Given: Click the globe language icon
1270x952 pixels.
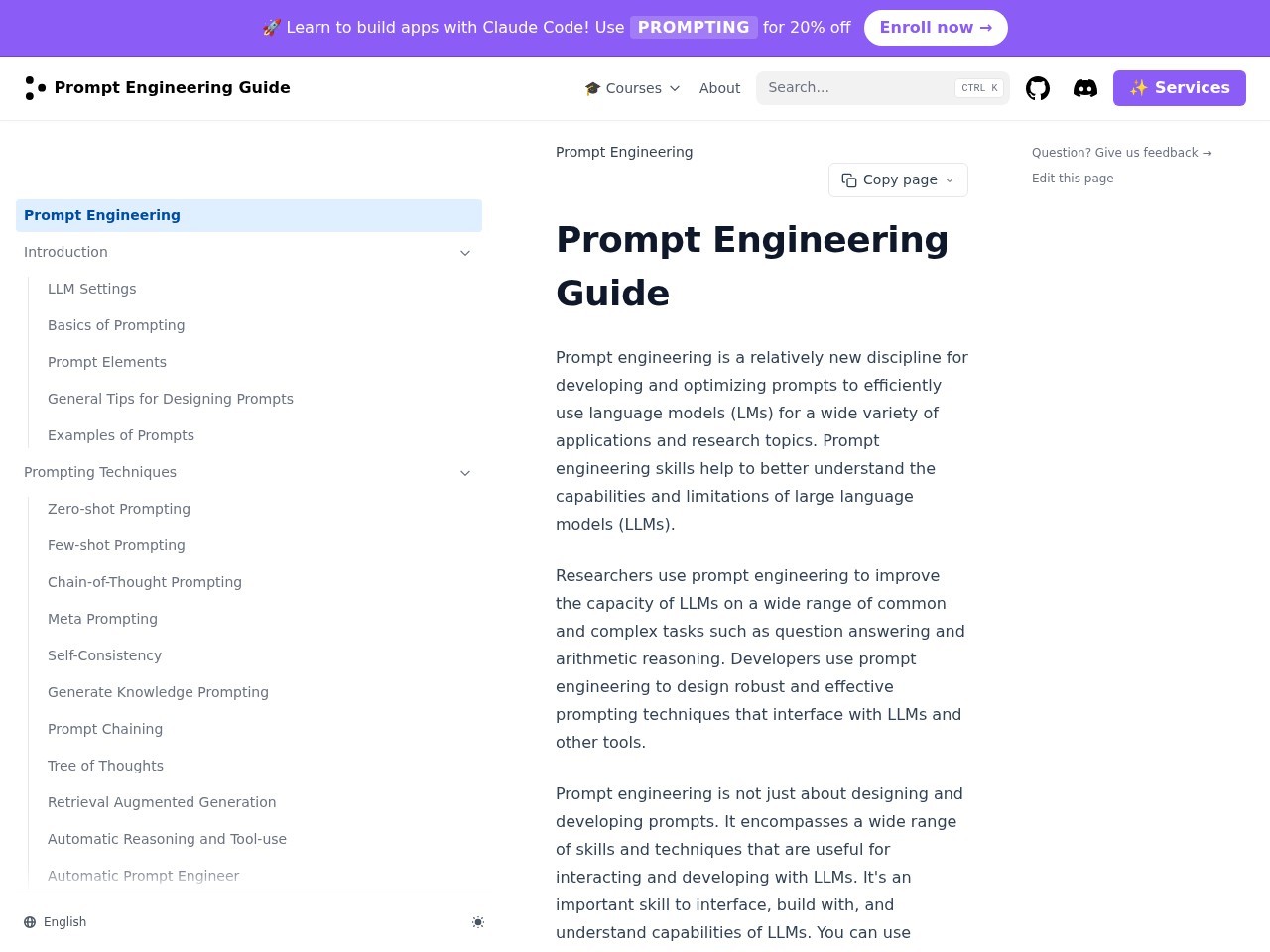Looking at the screenshot, I should (x=30, y=922).
